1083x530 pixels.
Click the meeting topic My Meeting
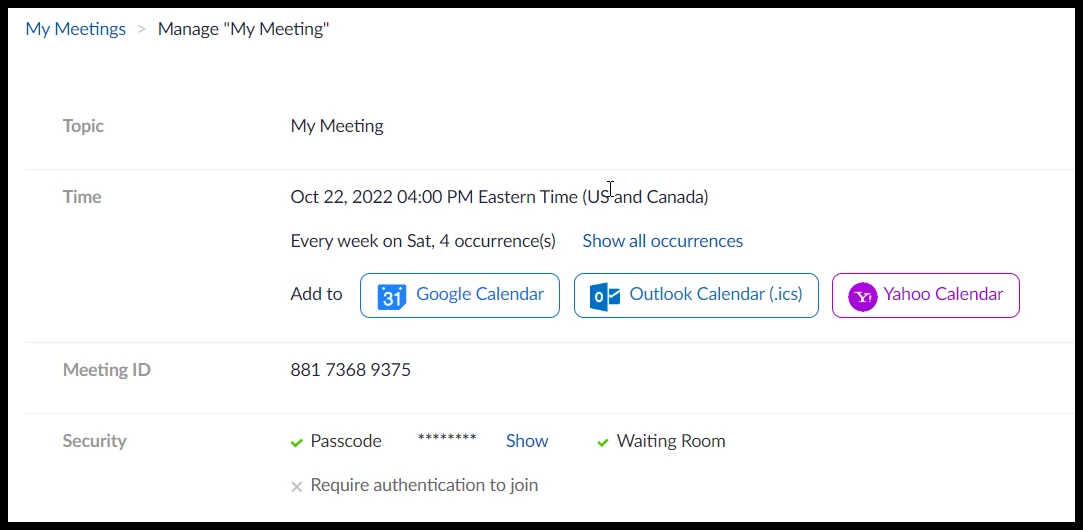pyautogui.click(x=337, y=126)
